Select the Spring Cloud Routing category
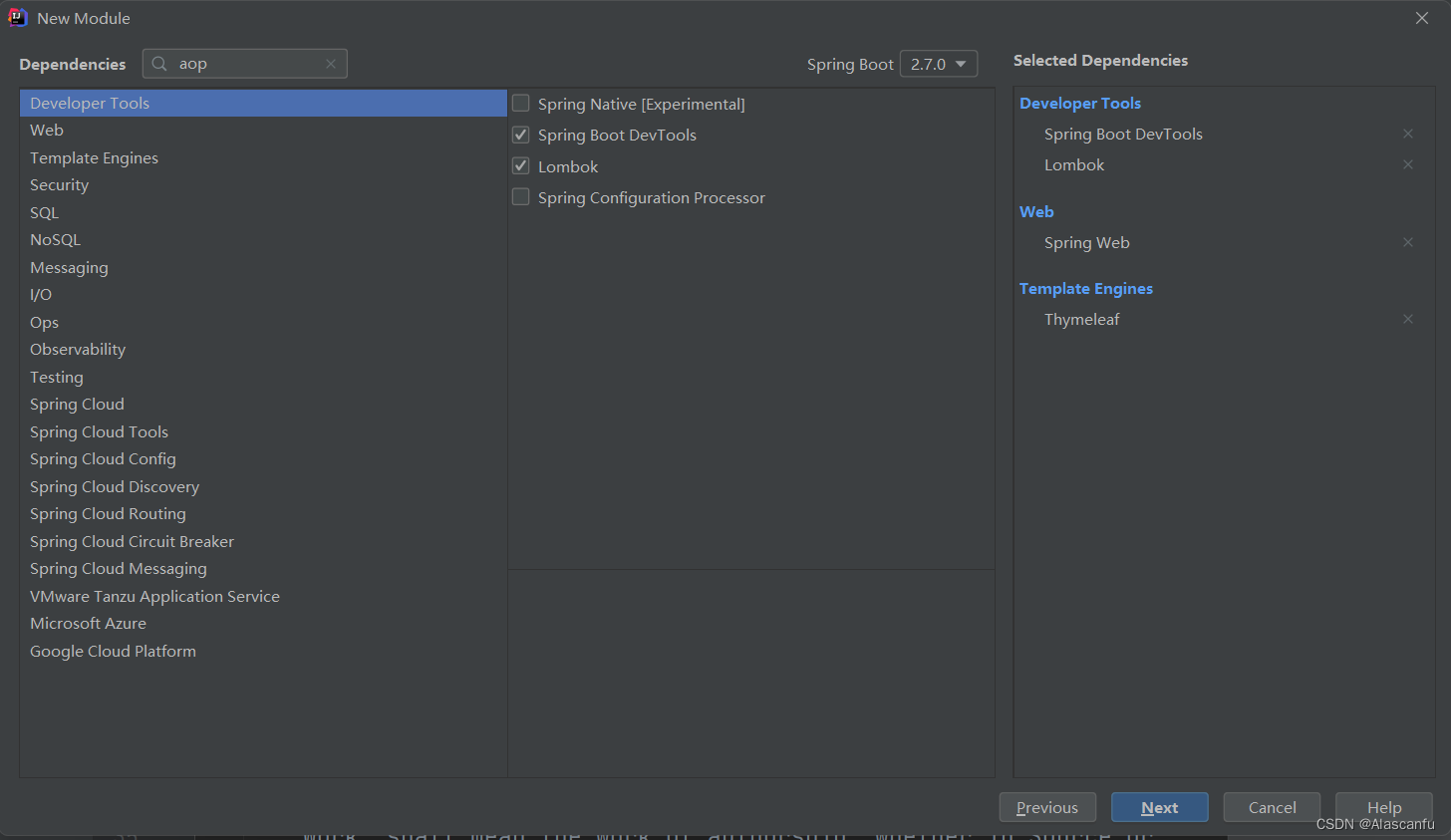This screenshot has width=1451, height=840. click(263, 514)
